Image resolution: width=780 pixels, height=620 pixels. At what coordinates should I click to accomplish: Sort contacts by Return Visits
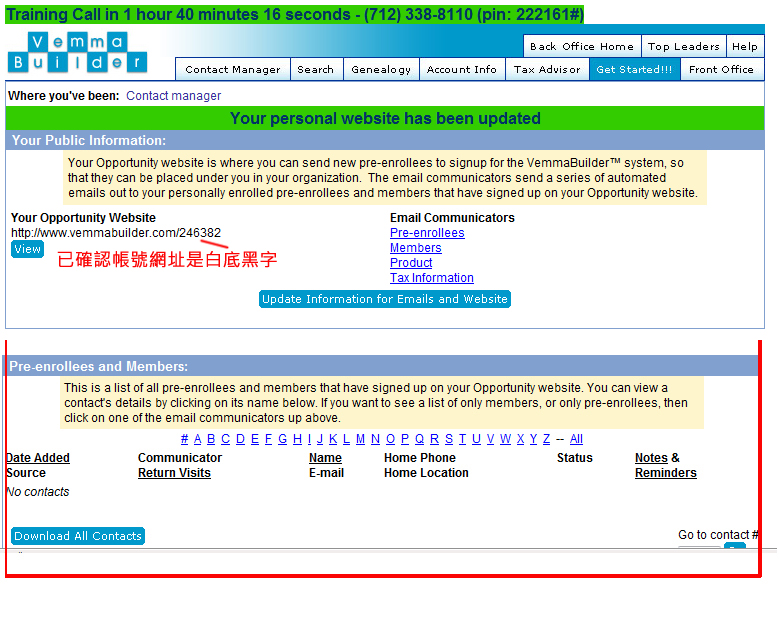coord(174,473)
